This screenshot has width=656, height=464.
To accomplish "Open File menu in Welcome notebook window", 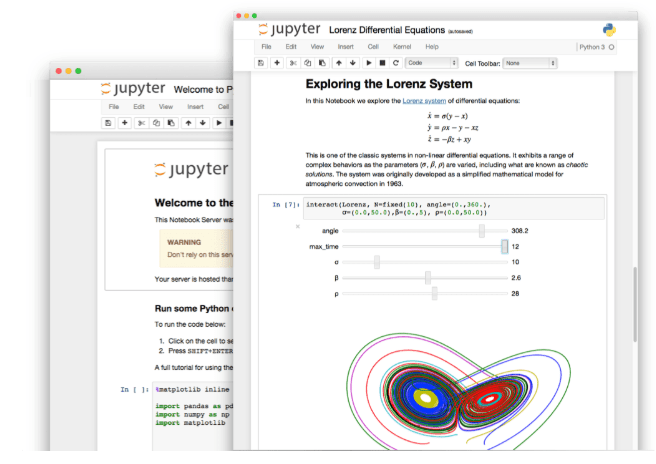I will point(114,107).
